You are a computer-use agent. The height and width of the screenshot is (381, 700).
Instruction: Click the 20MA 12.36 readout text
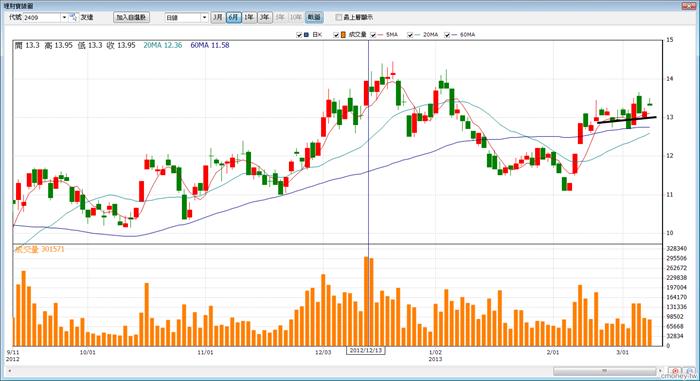point(162,45)
